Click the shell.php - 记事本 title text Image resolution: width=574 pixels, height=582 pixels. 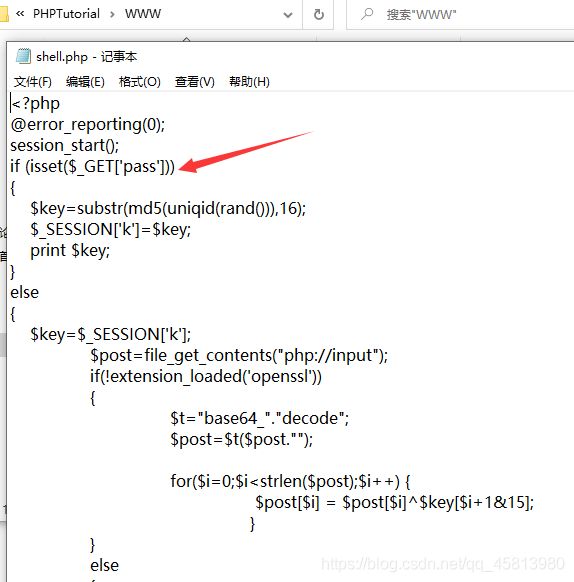click(87, 56)
